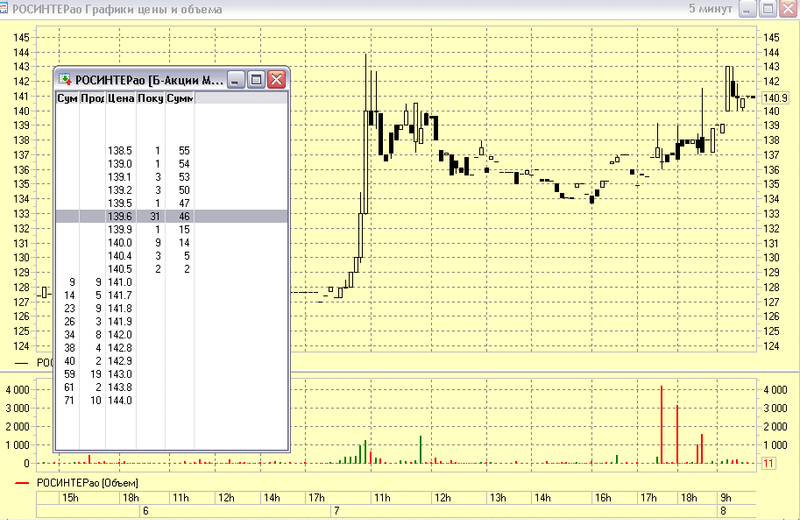The height and width of the screenshot is (520, 800).
Task: Click the Цена column header
Action: coord(120,99)
